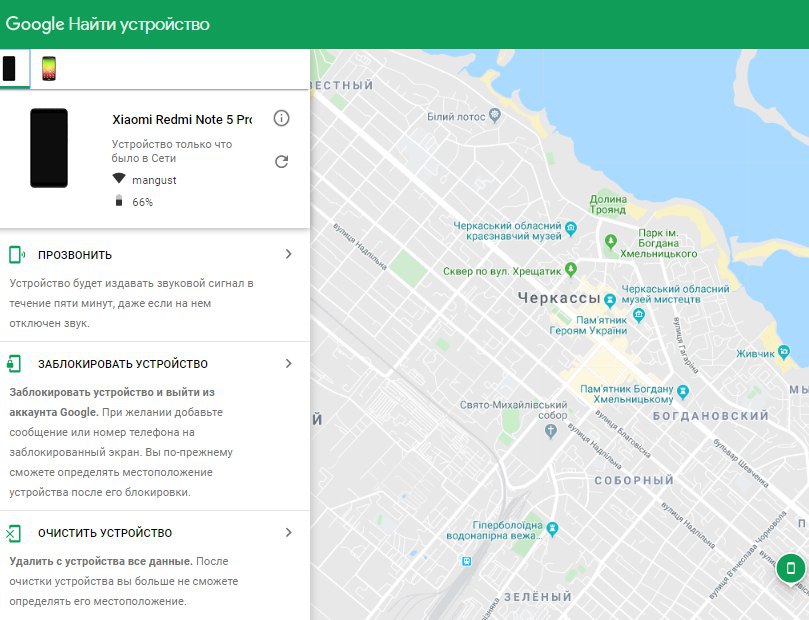Click the Пам'ятник Богдану Хмельницькому pin
This screenshot has height=620, width=809.
coord(683,392)
